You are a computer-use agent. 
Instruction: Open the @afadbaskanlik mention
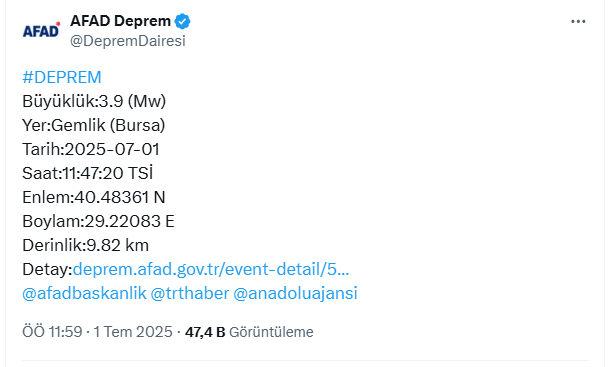click(84, 293)
